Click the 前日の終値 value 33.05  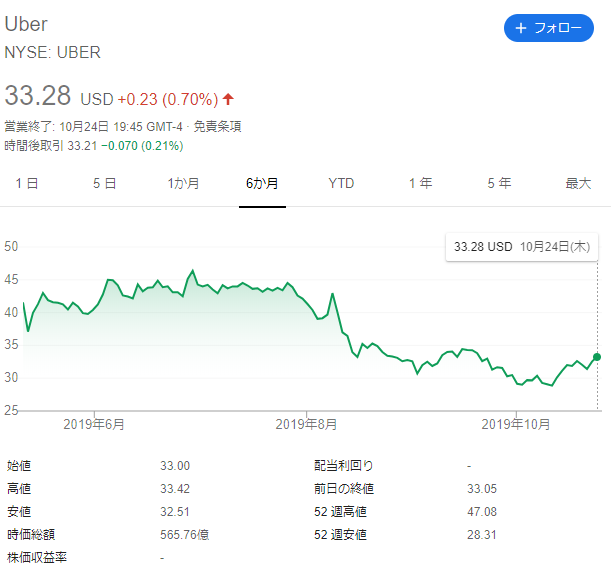[482, 489]
